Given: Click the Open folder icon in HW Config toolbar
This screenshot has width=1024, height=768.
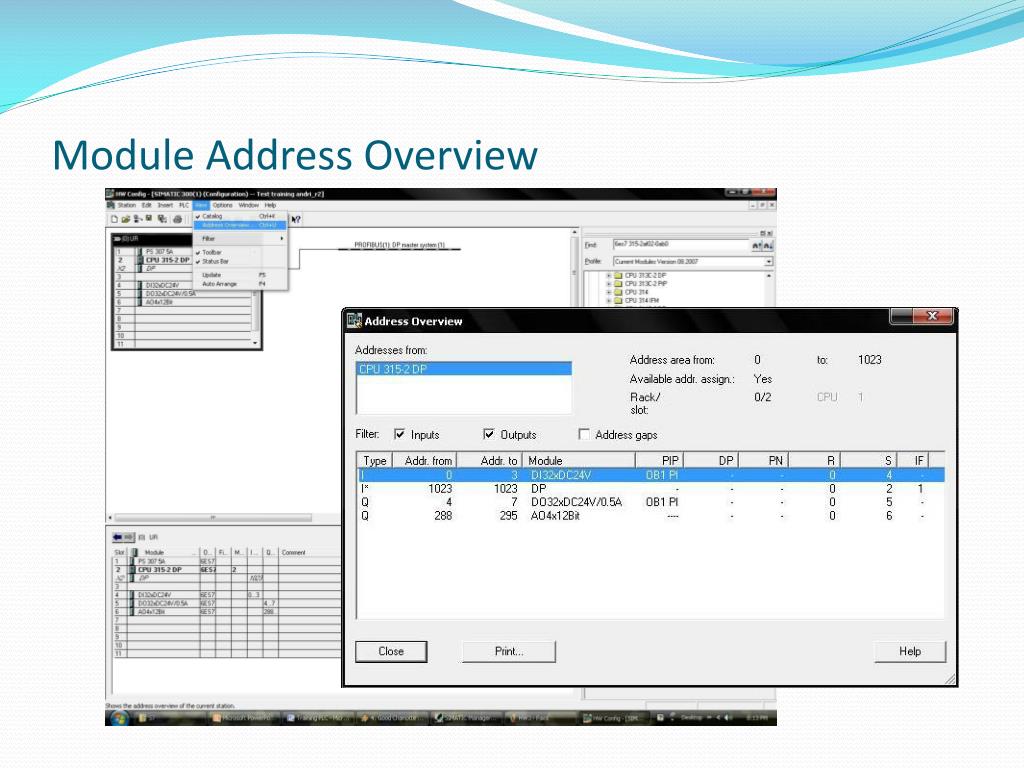Looking at the screenshot, I should tap(125, 219).
